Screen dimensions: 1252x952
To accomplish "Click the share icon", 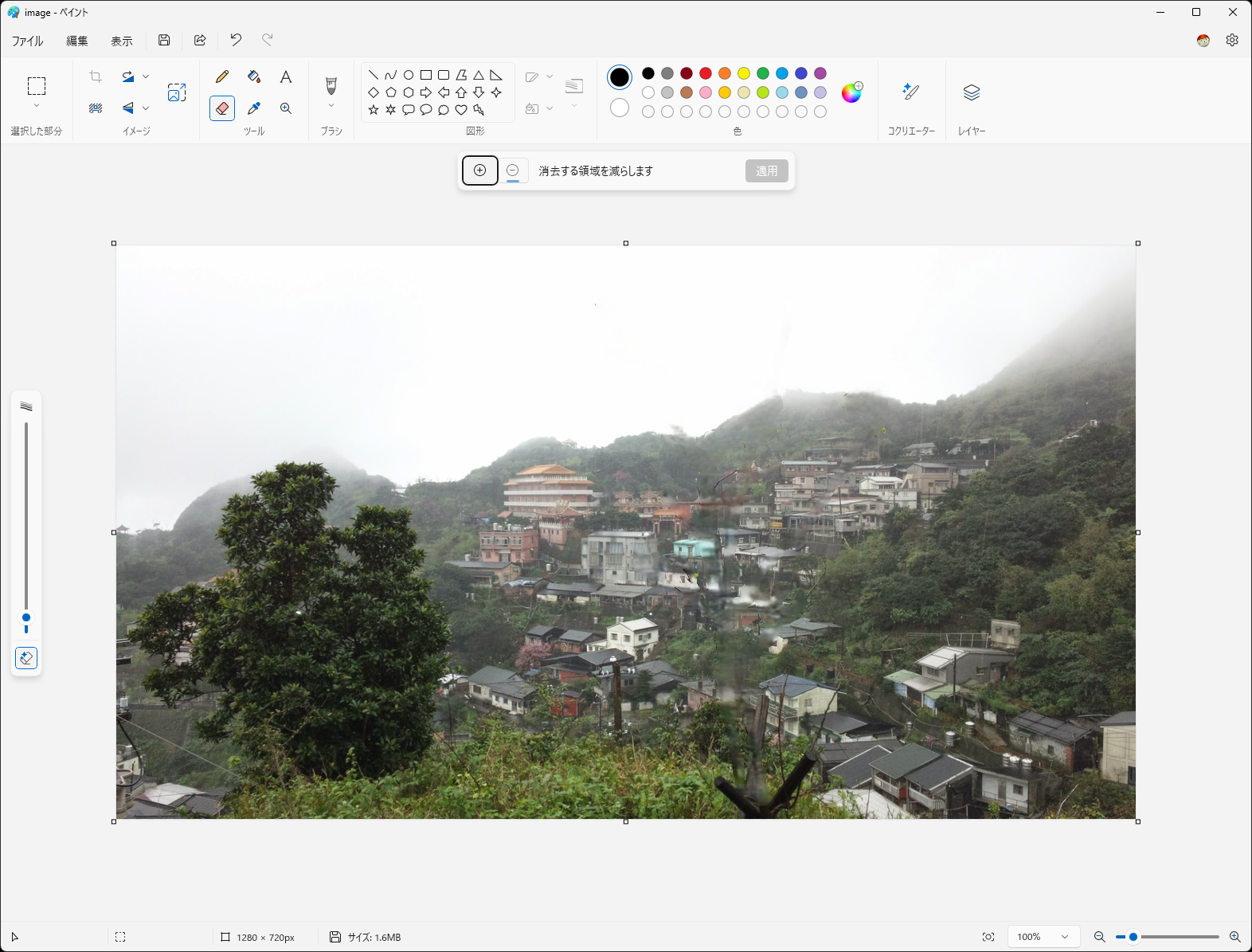I will [x=200, y=40].
